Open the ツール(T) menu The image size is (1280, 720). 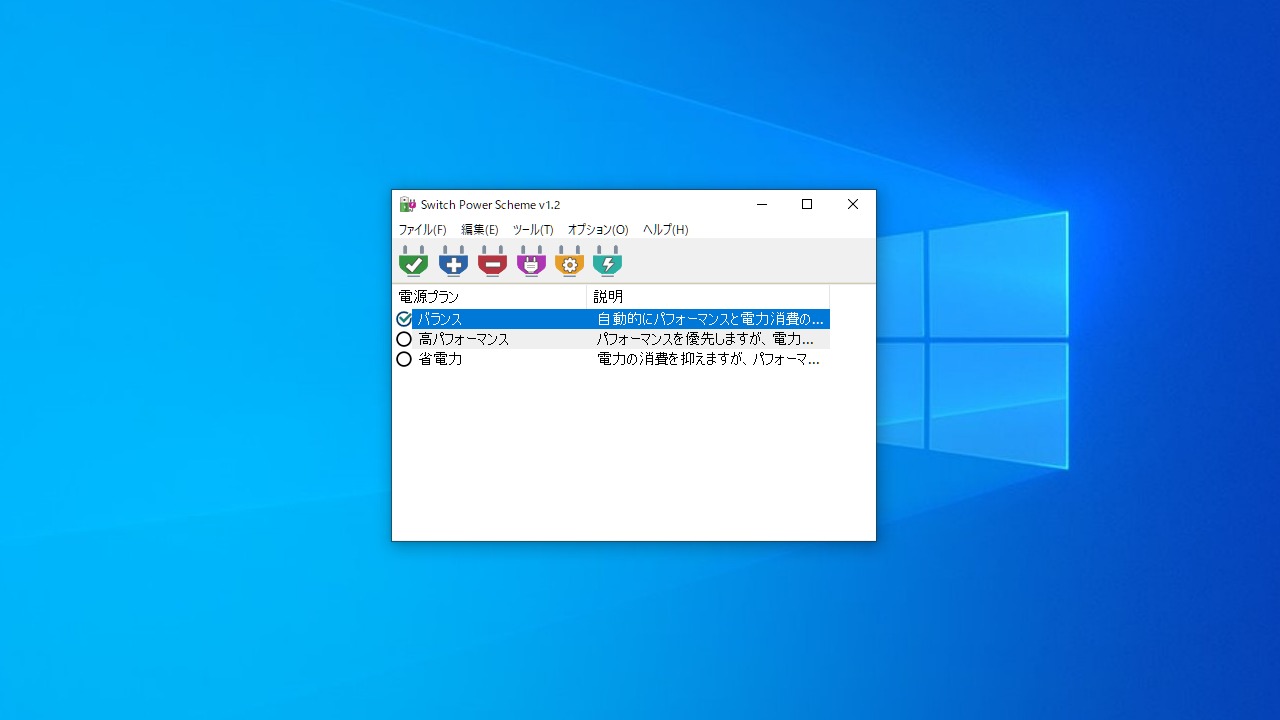pyautogui.click(x=533, y=229)
